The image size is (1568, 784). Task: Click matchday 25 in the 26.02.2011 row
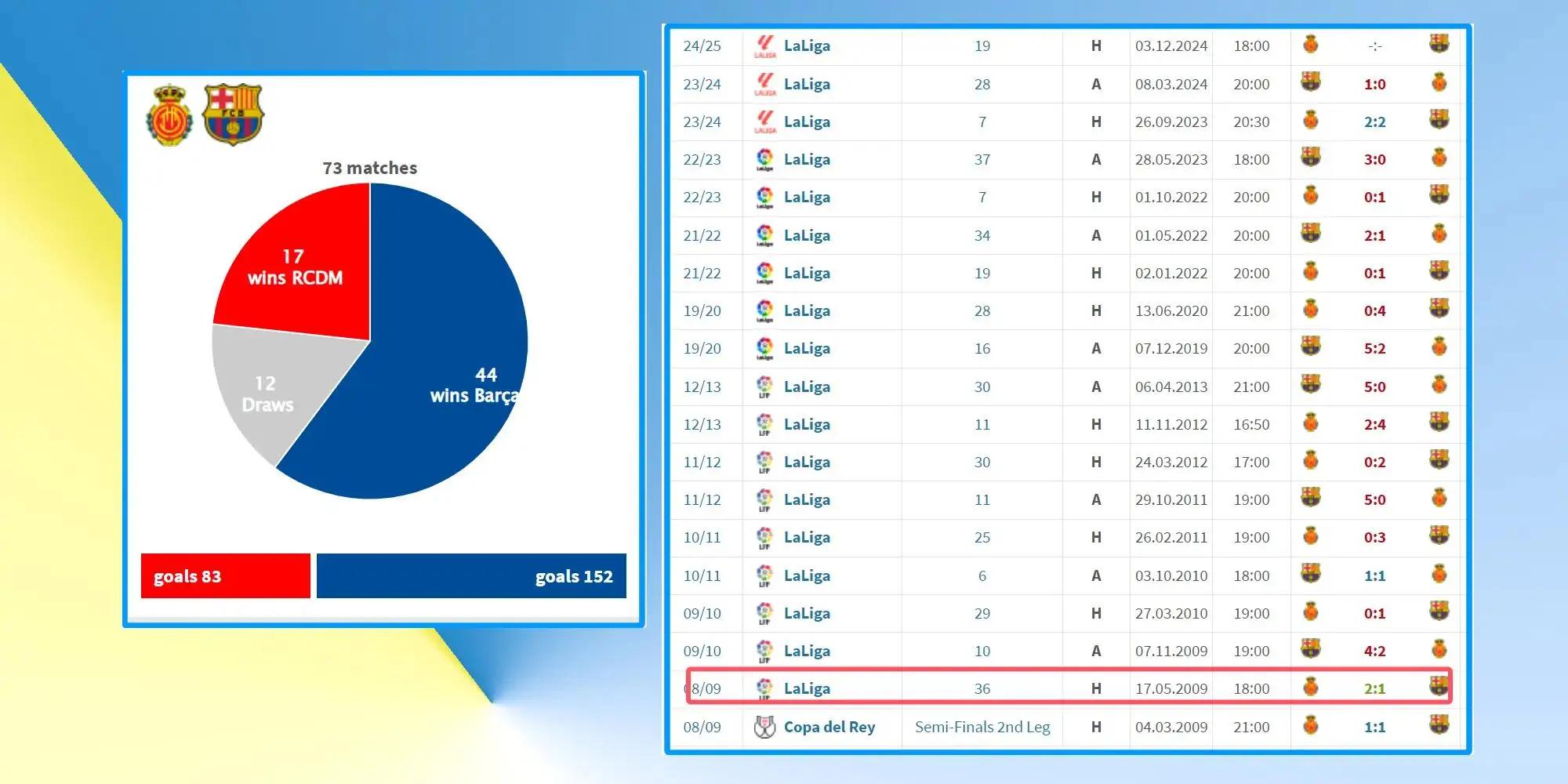click(982, 537)
